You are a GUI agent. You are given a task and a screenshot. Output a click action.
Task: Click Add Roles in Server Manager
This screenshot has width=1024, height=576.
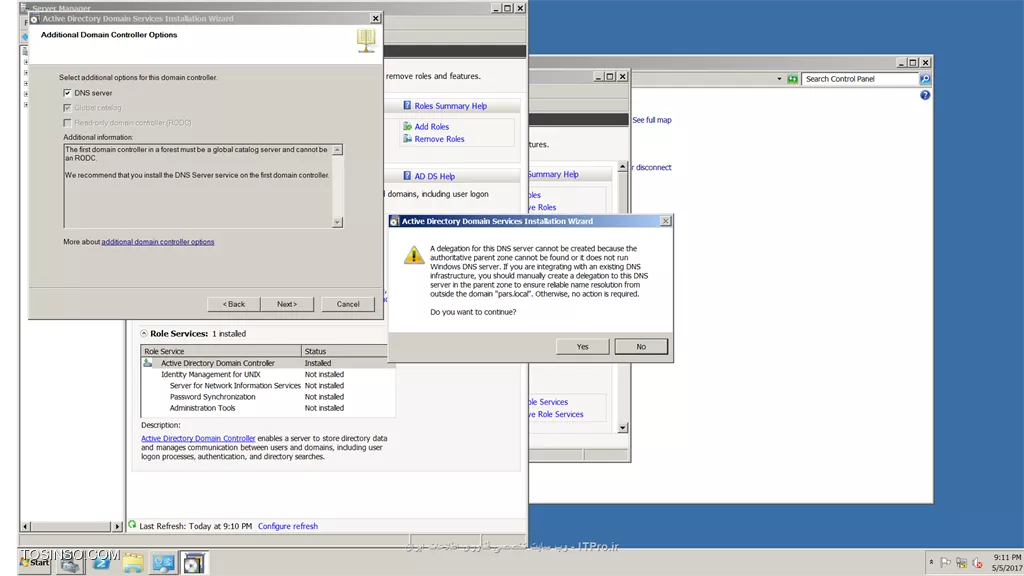(x=431, y=127)
